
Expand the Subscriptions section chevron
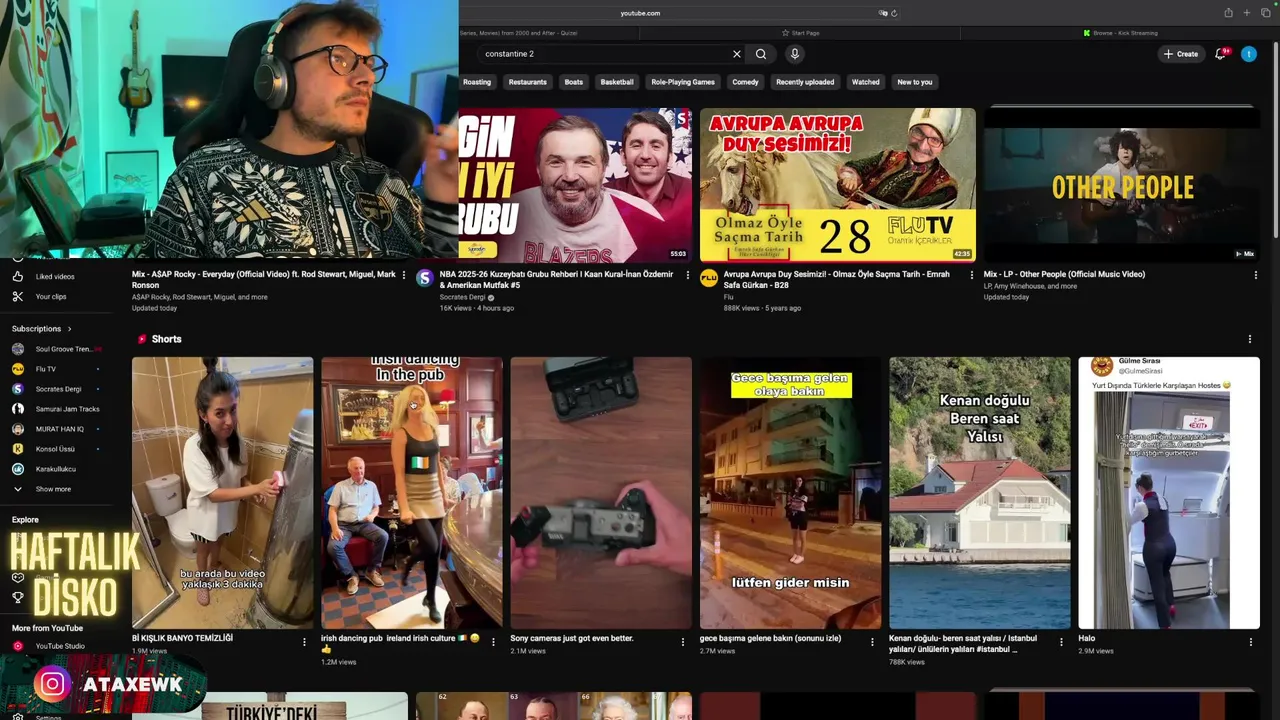pyautogui.click(x=69, y=329)
